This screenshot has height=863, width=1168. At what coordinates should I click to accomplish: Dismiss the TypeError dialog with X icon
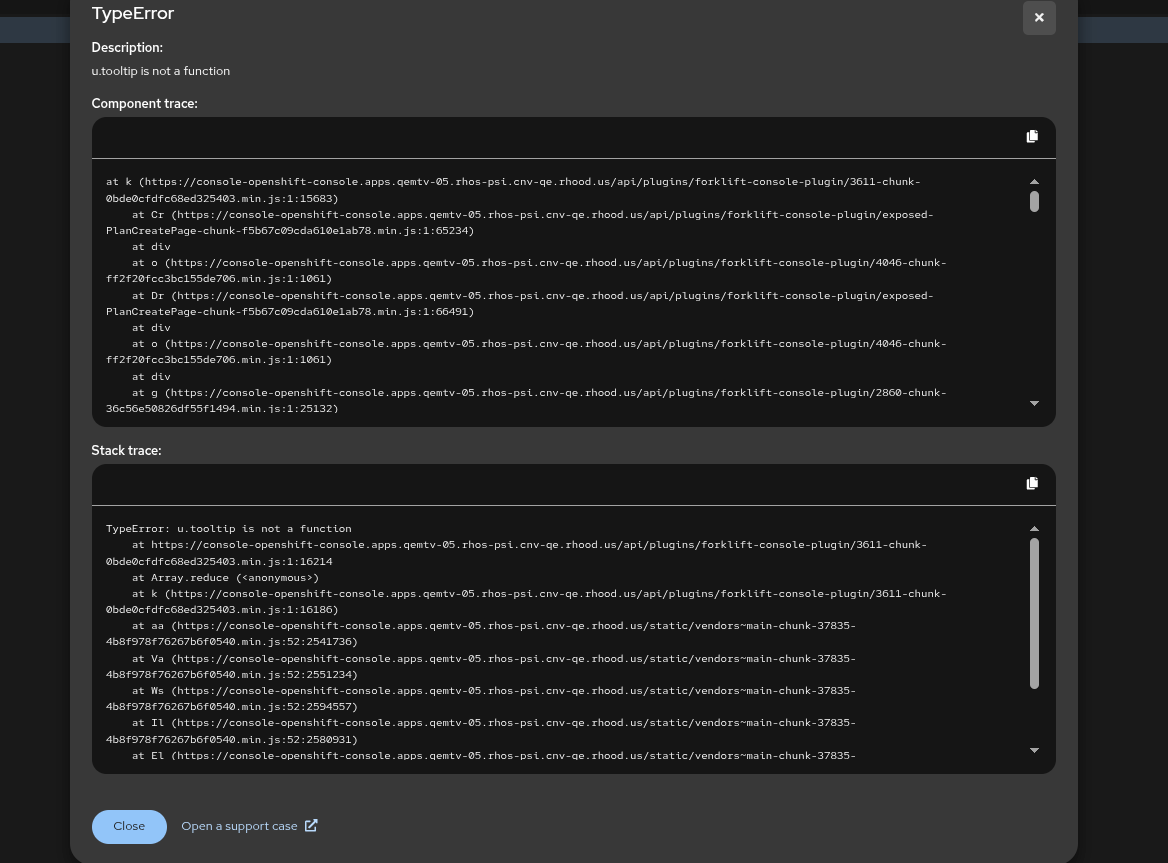pos(1039,18)
